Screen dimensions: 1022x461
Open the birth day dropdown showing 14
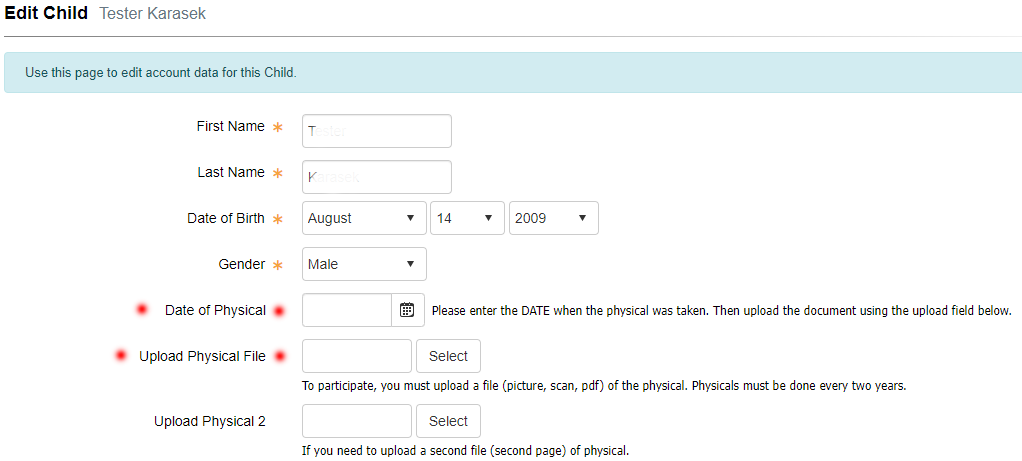point(467,218)
